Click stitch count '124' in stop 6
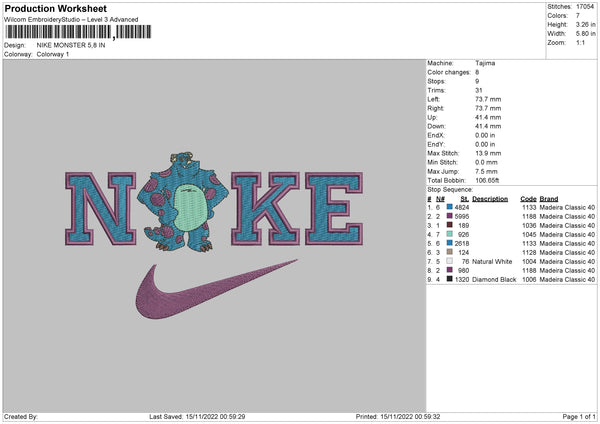Image resolution: width=600 pixels, height=424 pixels. (x=463, y=252)
